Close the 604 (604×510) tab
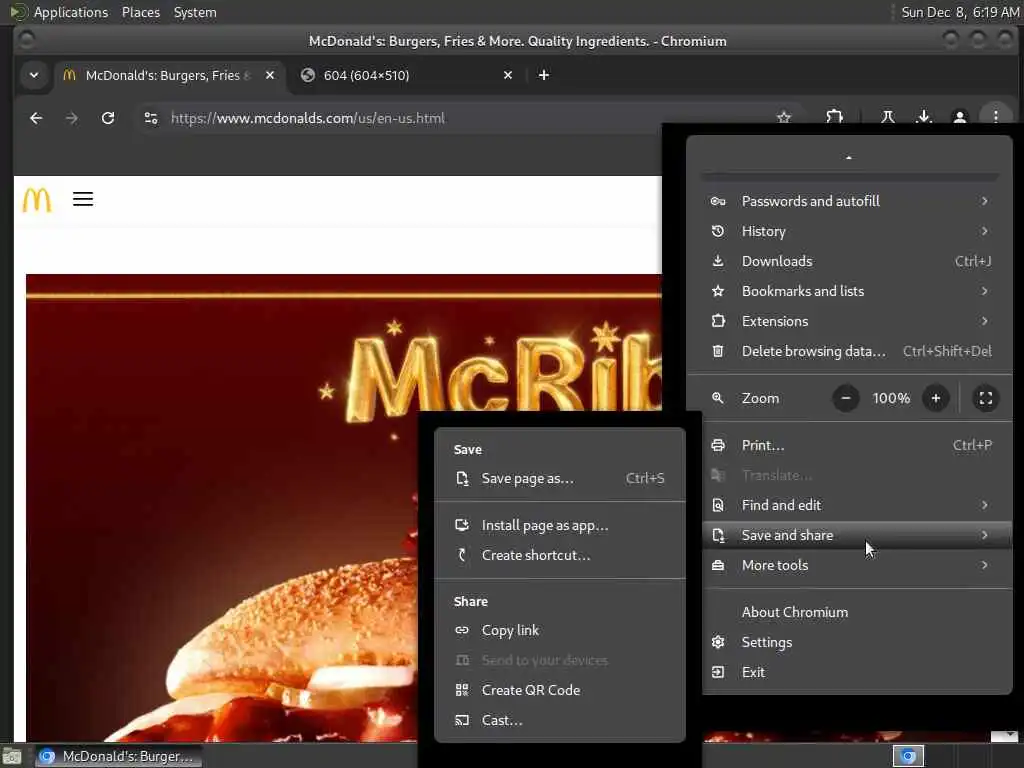Viewport: 1024px width, 768px height. [x=507, y=75]
